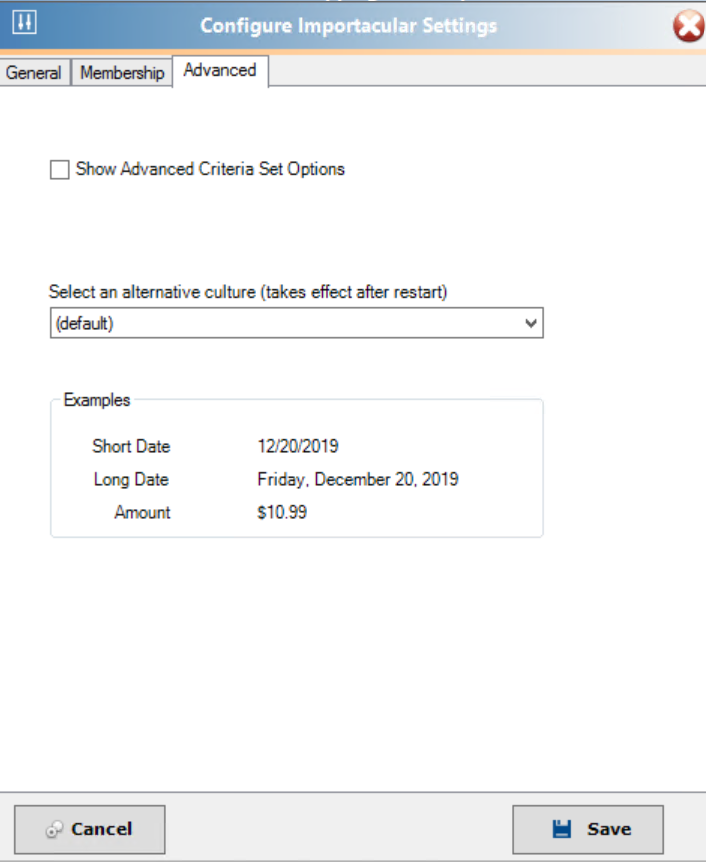Click the icon beside the Cancel label
This screenshot has width=706, height=865.
point(55,830)
